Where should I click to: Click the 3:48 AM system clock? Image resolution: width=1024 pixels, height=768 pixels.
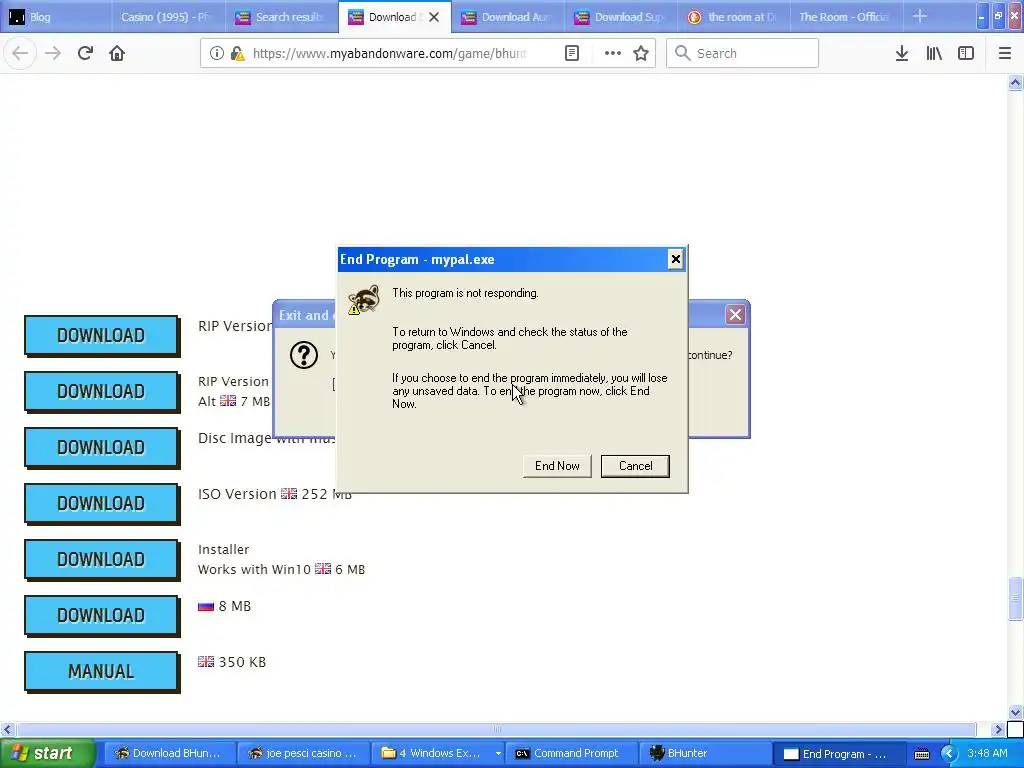987,753
